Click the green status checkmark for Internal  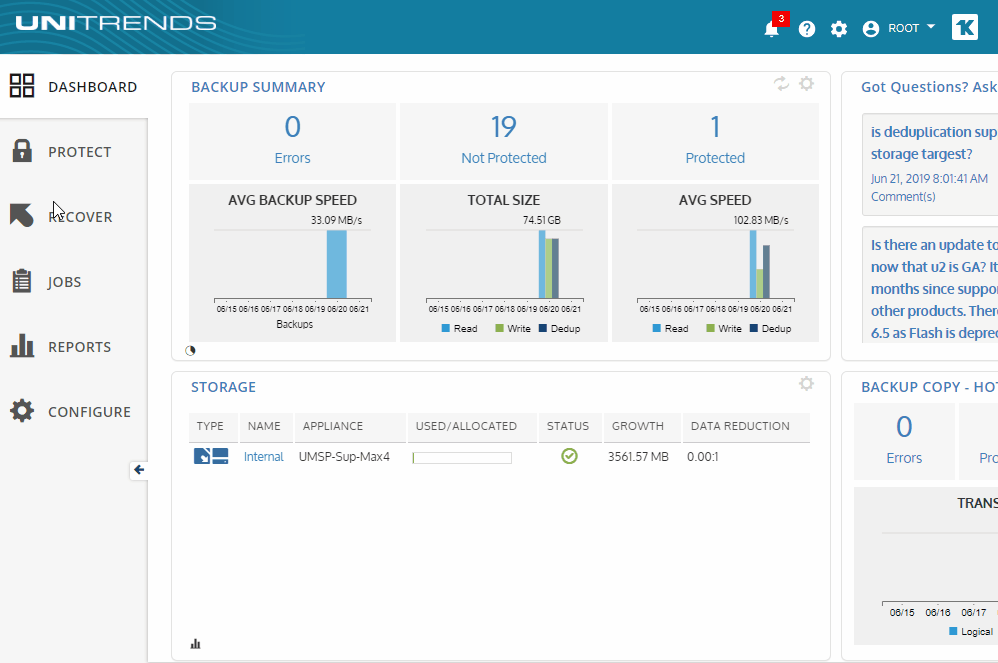click(569, 456)
